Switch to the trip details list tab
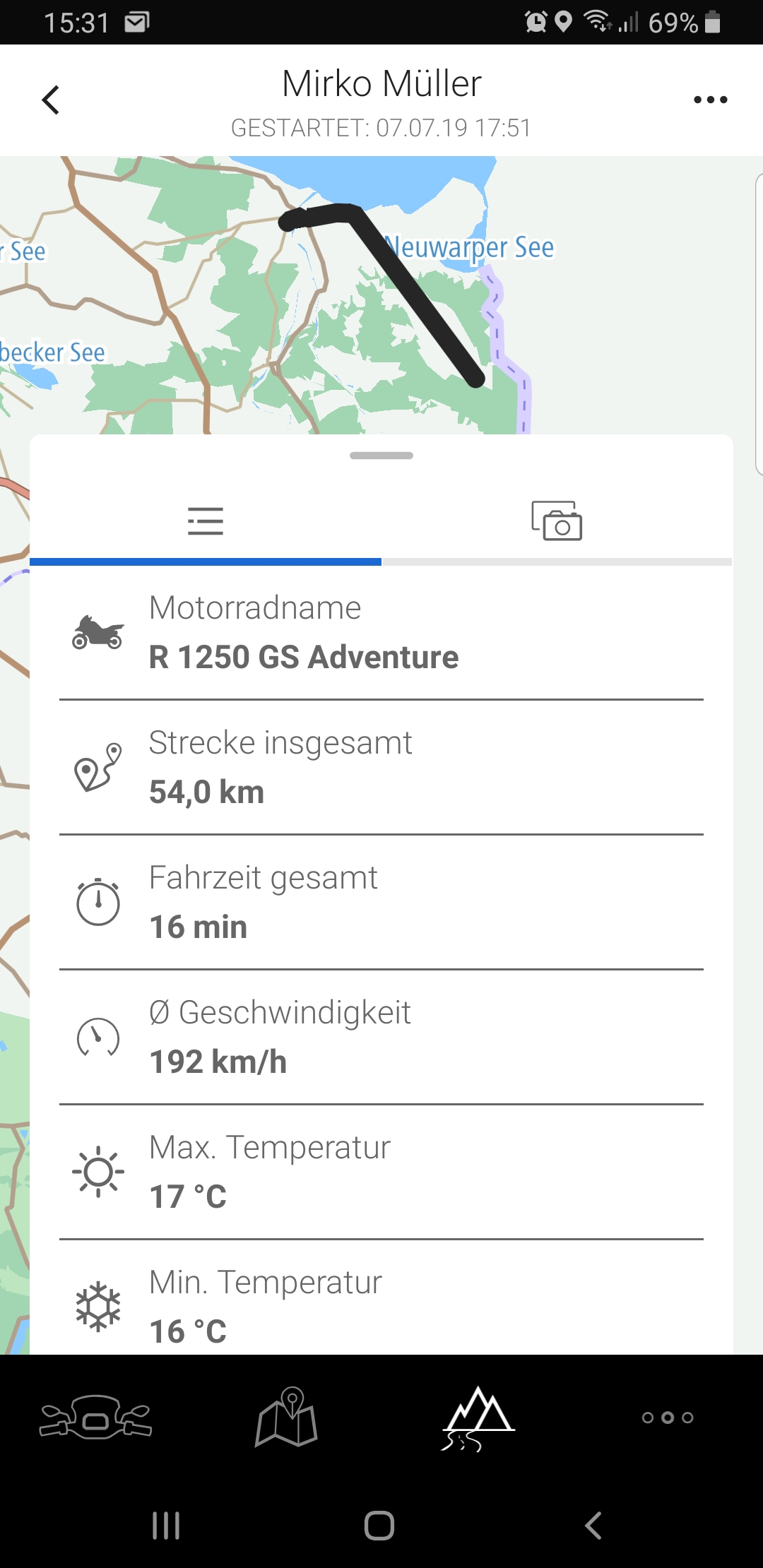763x1568 pixels. pyautogui.click(x=206, y=521)
